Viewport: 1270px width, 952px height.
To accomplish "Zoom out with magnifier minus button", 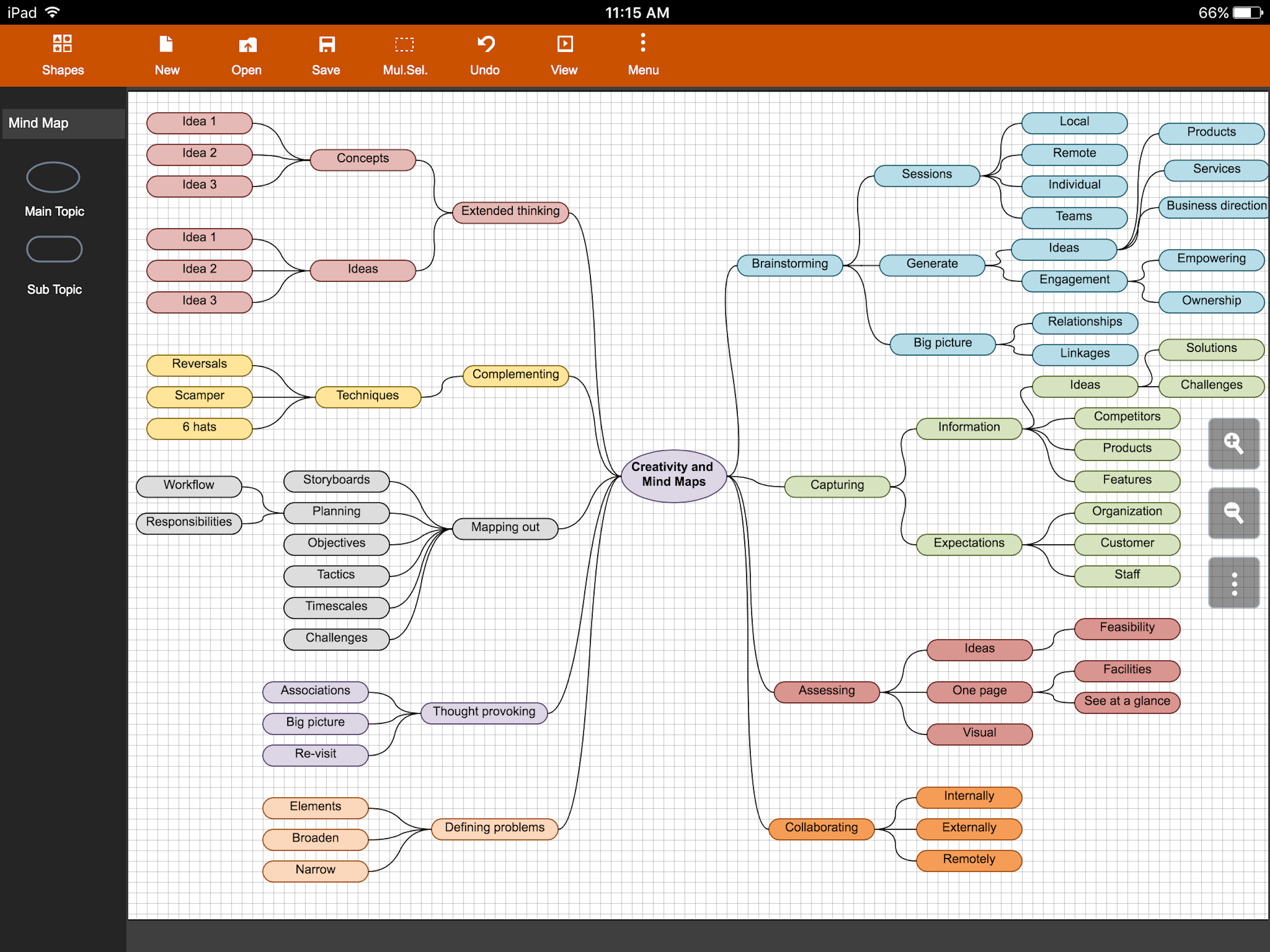I will point(1233,513).
